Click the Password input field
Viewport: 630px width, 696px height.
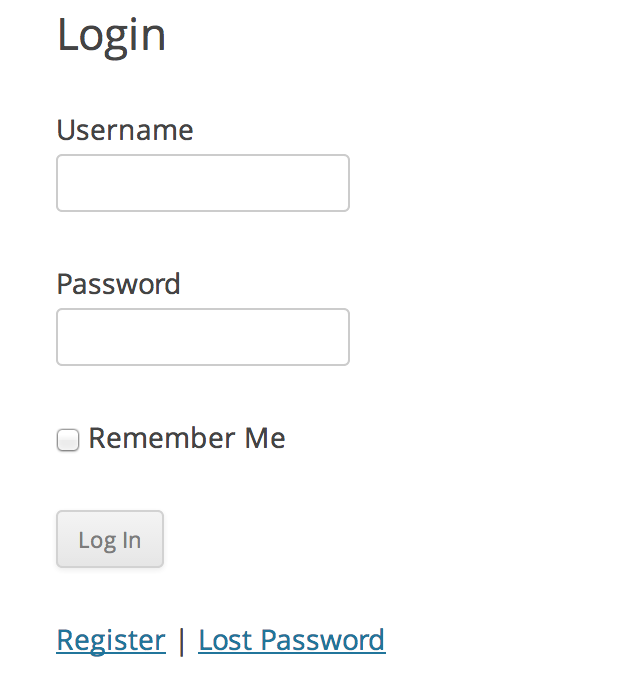[203, 337]
